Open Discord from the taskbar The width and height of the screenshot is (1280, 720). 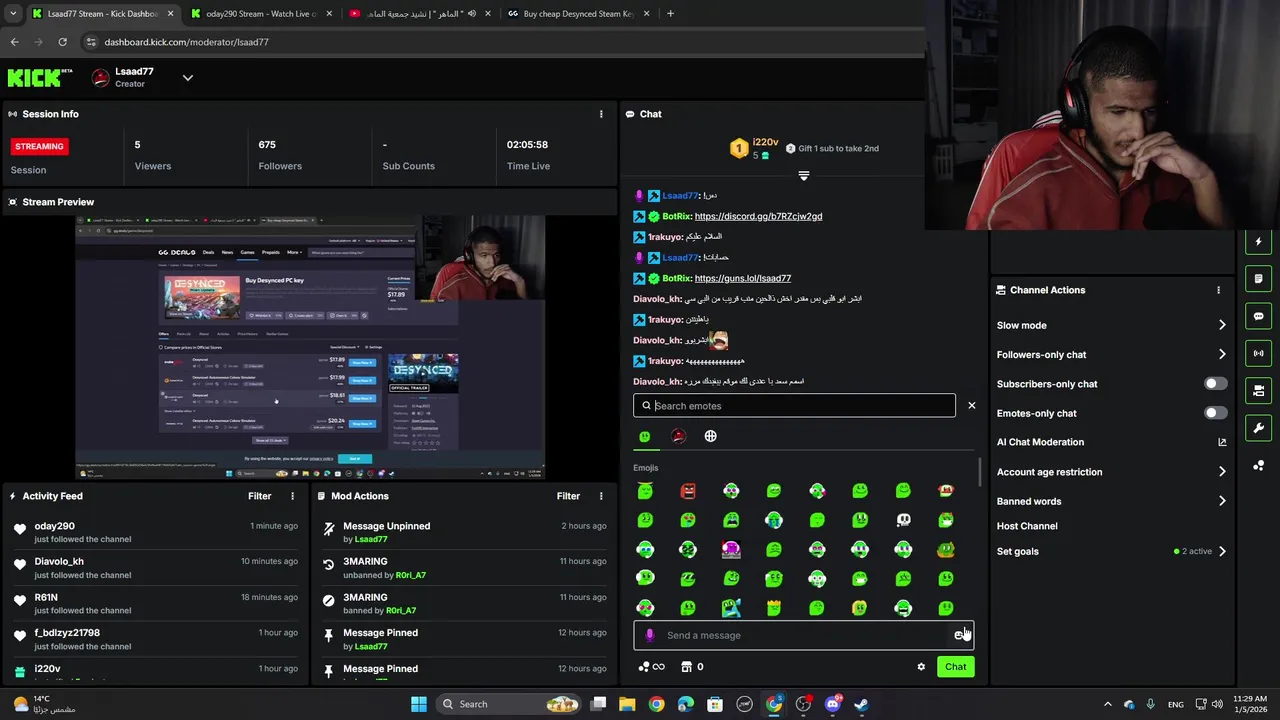click(833, 704)
